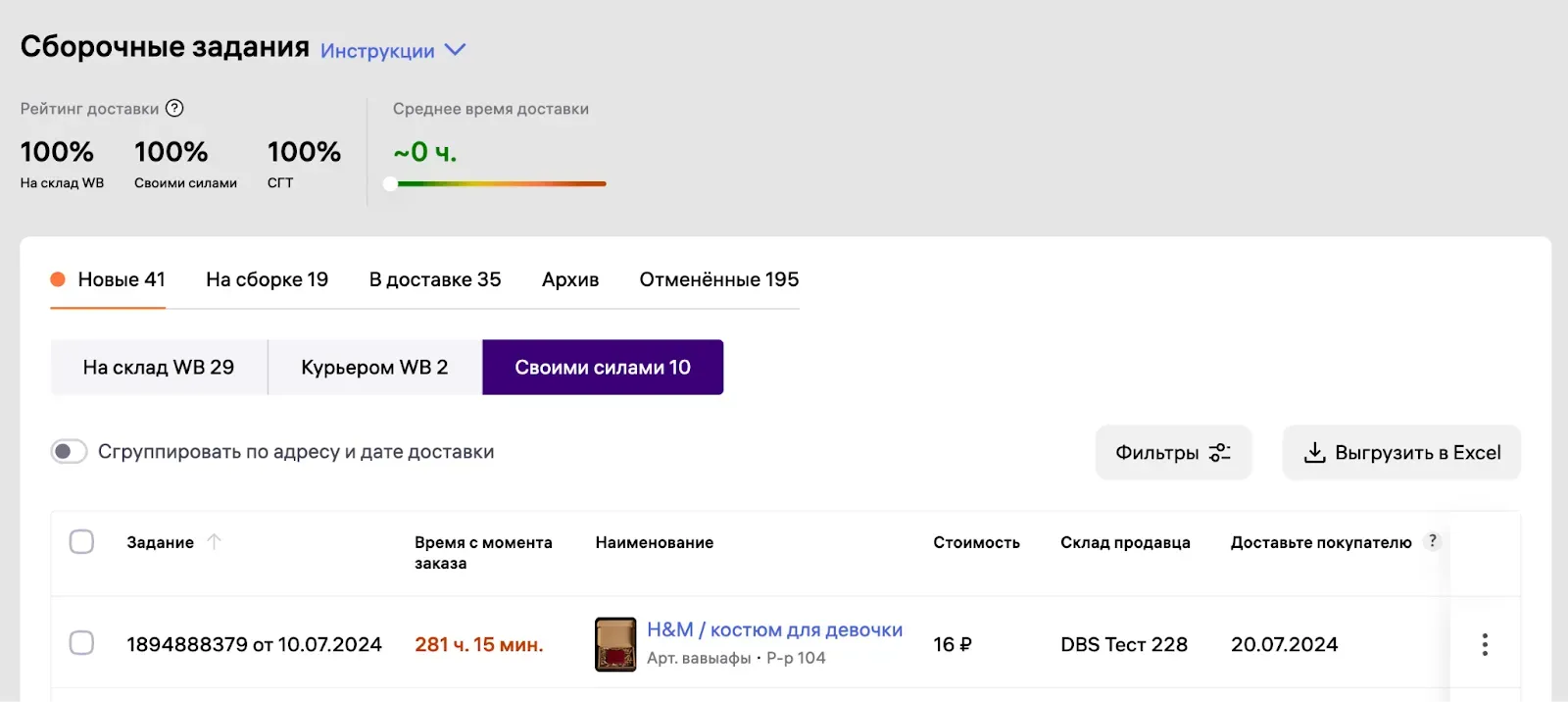
Task: Open the Фильтры panel
Action: [1173, 452]
